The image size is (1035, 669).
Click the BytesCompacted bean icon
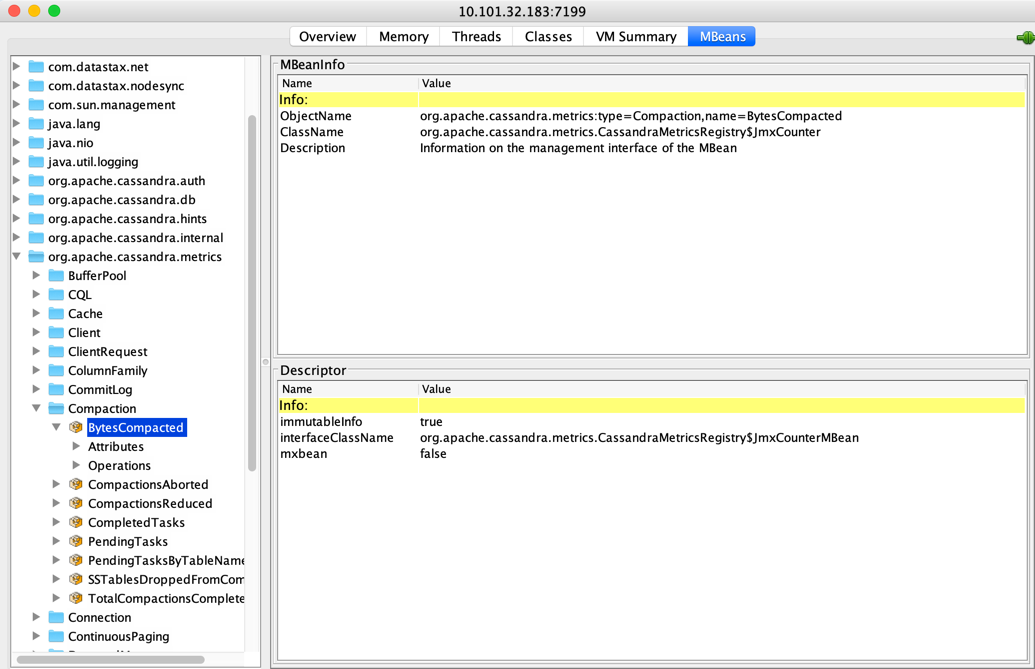click(x=76, y=428)
